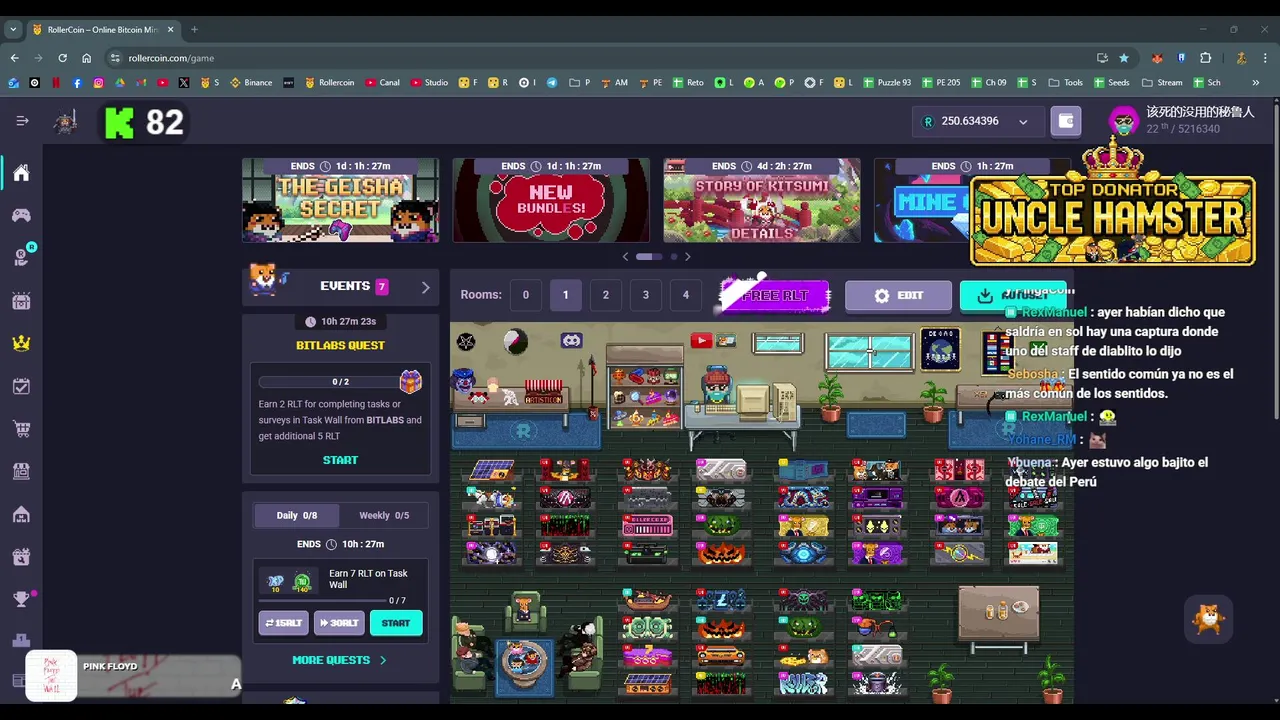
Task: Open the New Bundles banner
Action: click(x=551, y=200)
